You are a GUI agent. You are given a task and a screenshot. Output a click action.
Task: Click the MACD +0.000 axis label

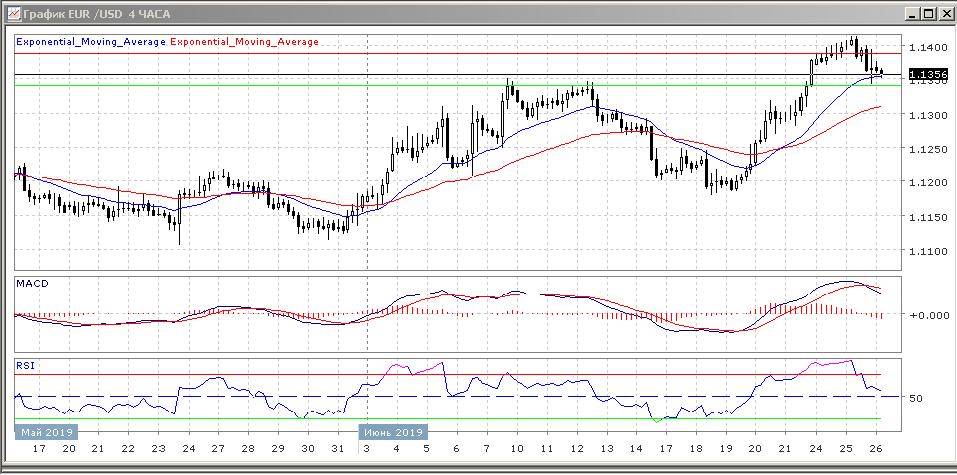pyautogui.click(x=926, y=315)
